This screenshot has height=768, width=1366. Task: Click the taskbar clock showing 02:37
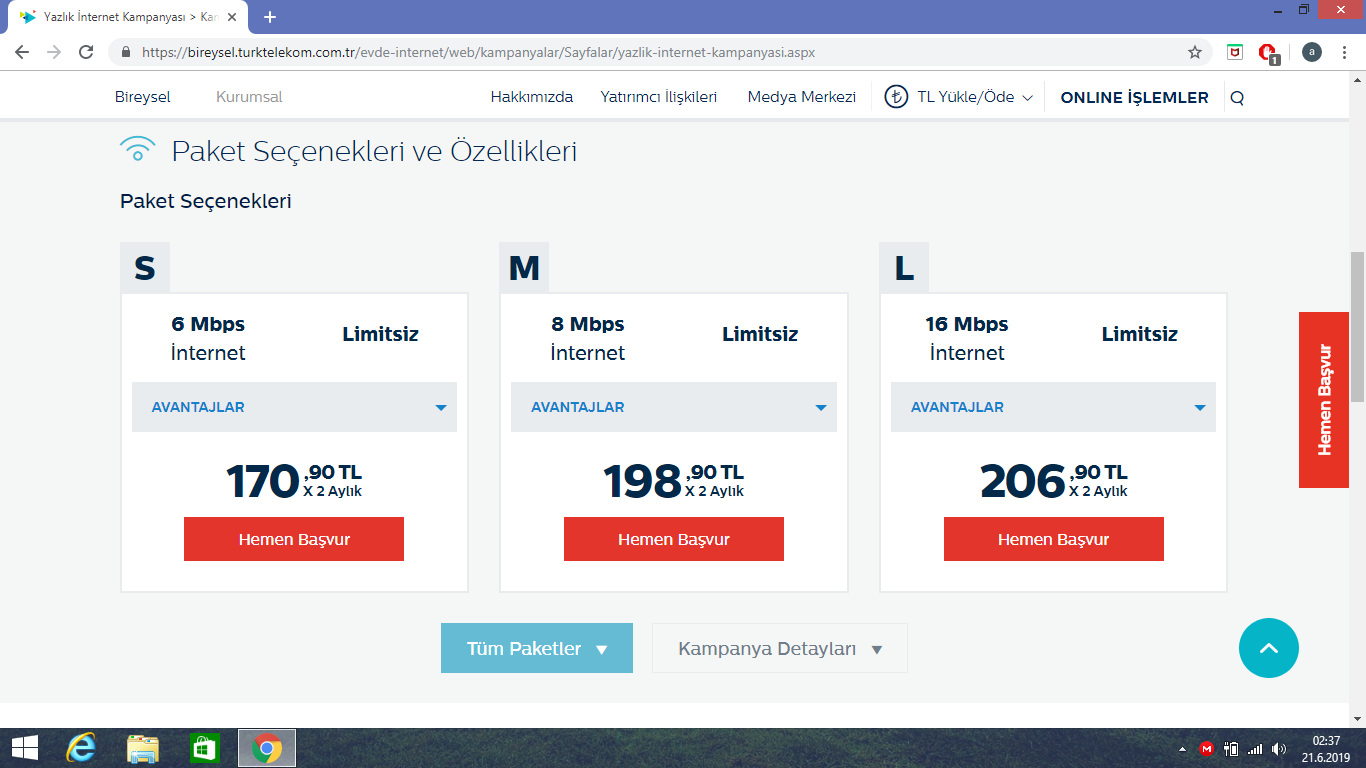tap(1326, 748)
